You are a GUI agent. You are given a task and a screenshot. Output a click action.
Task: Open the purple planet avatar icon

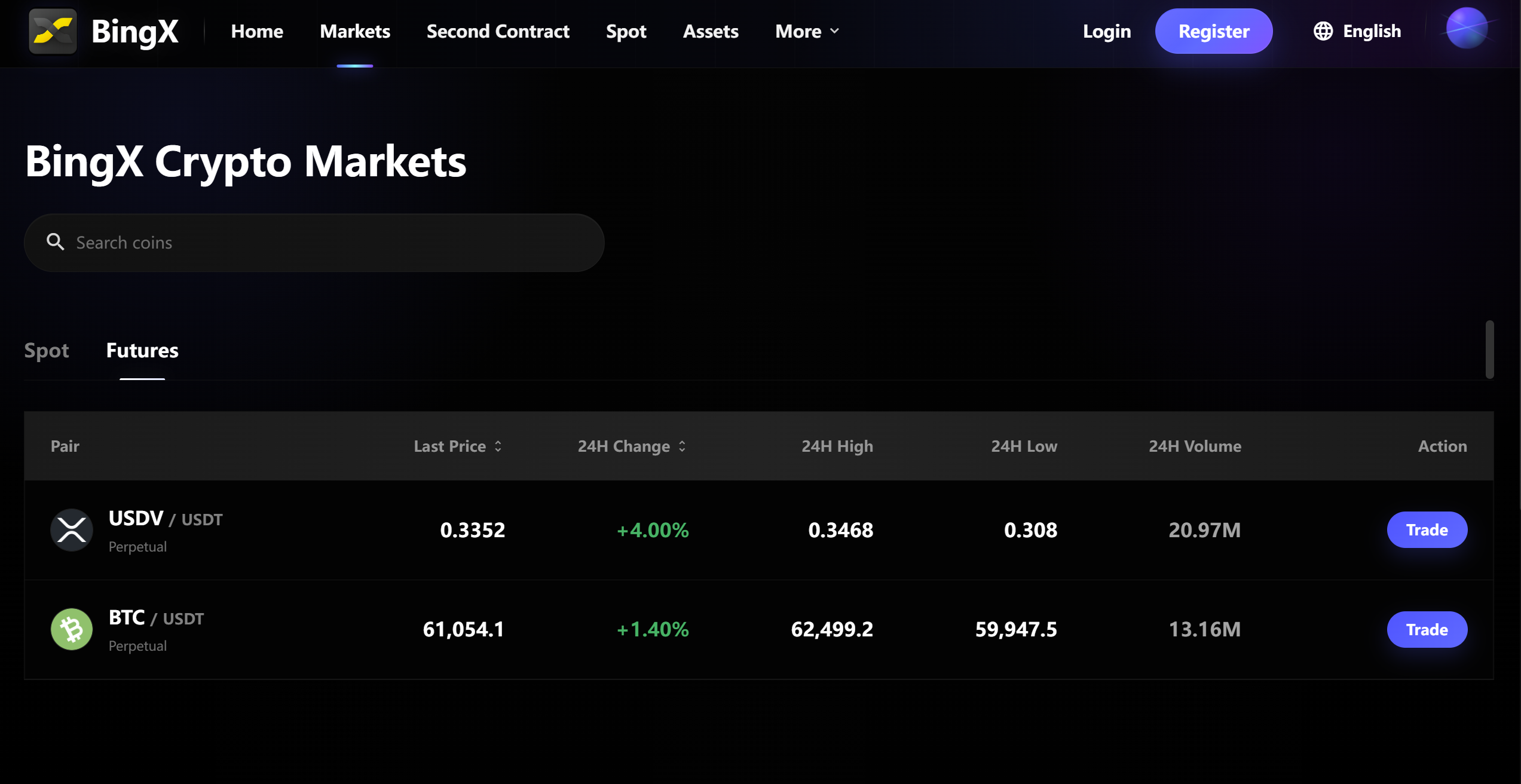pyautogui.click(x=1466, y=29)
